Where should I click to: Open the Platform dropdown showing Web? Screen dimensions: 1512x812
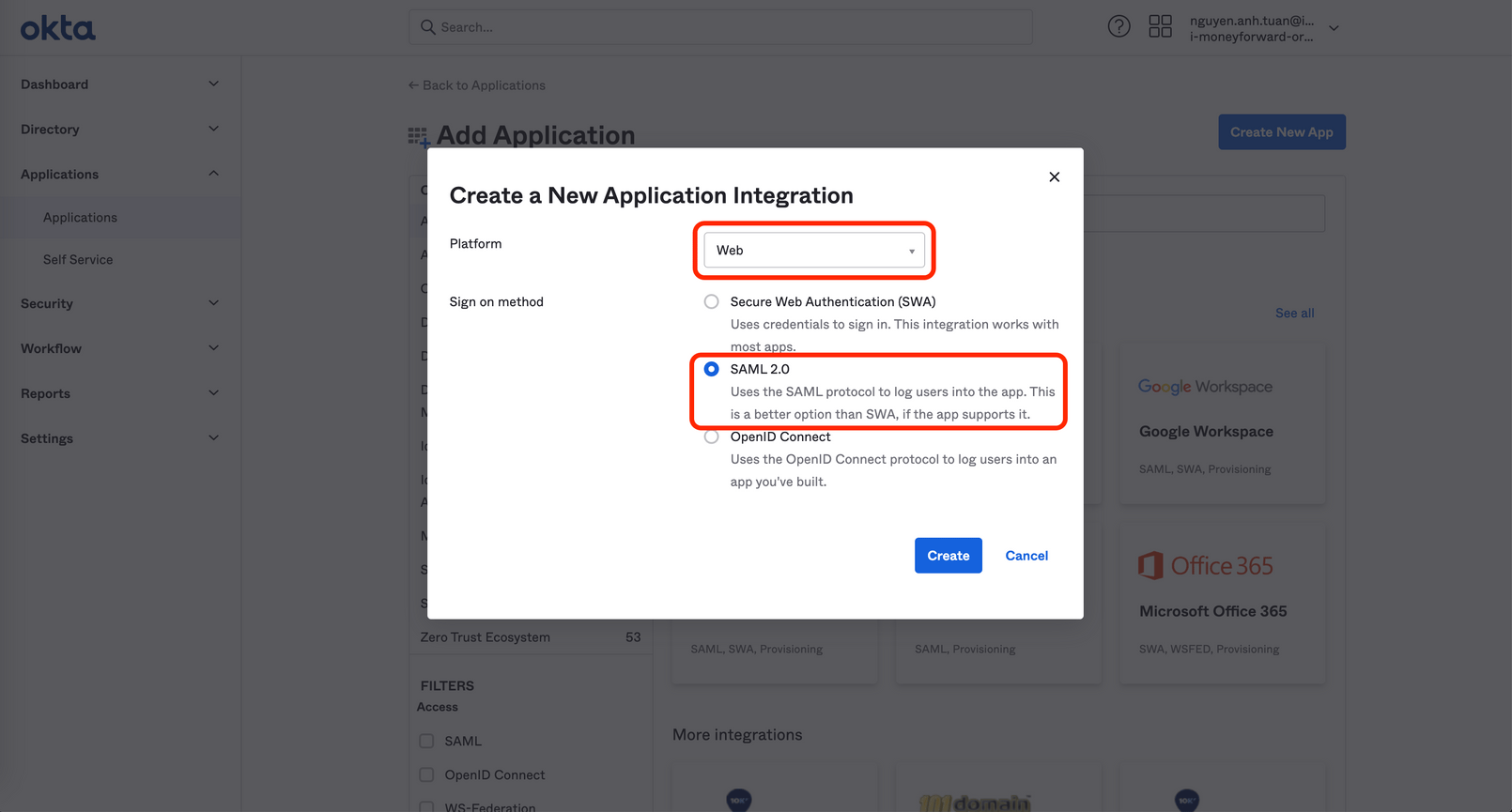click(814, 251)
